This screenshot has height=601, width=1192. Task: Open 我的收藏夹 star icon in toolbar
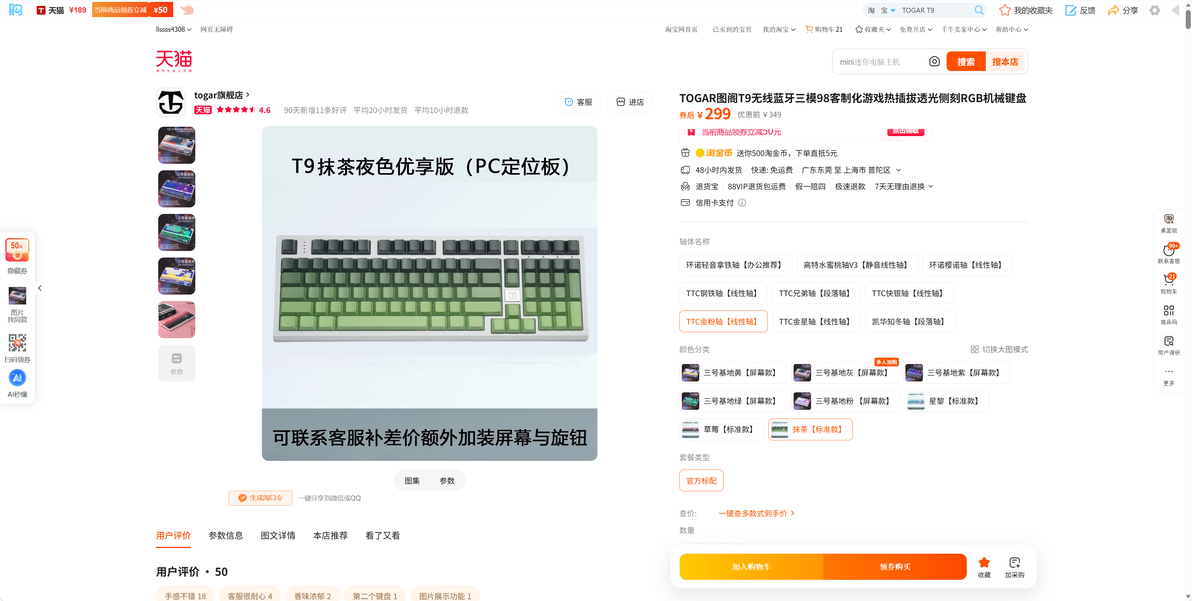[1005, 10]
